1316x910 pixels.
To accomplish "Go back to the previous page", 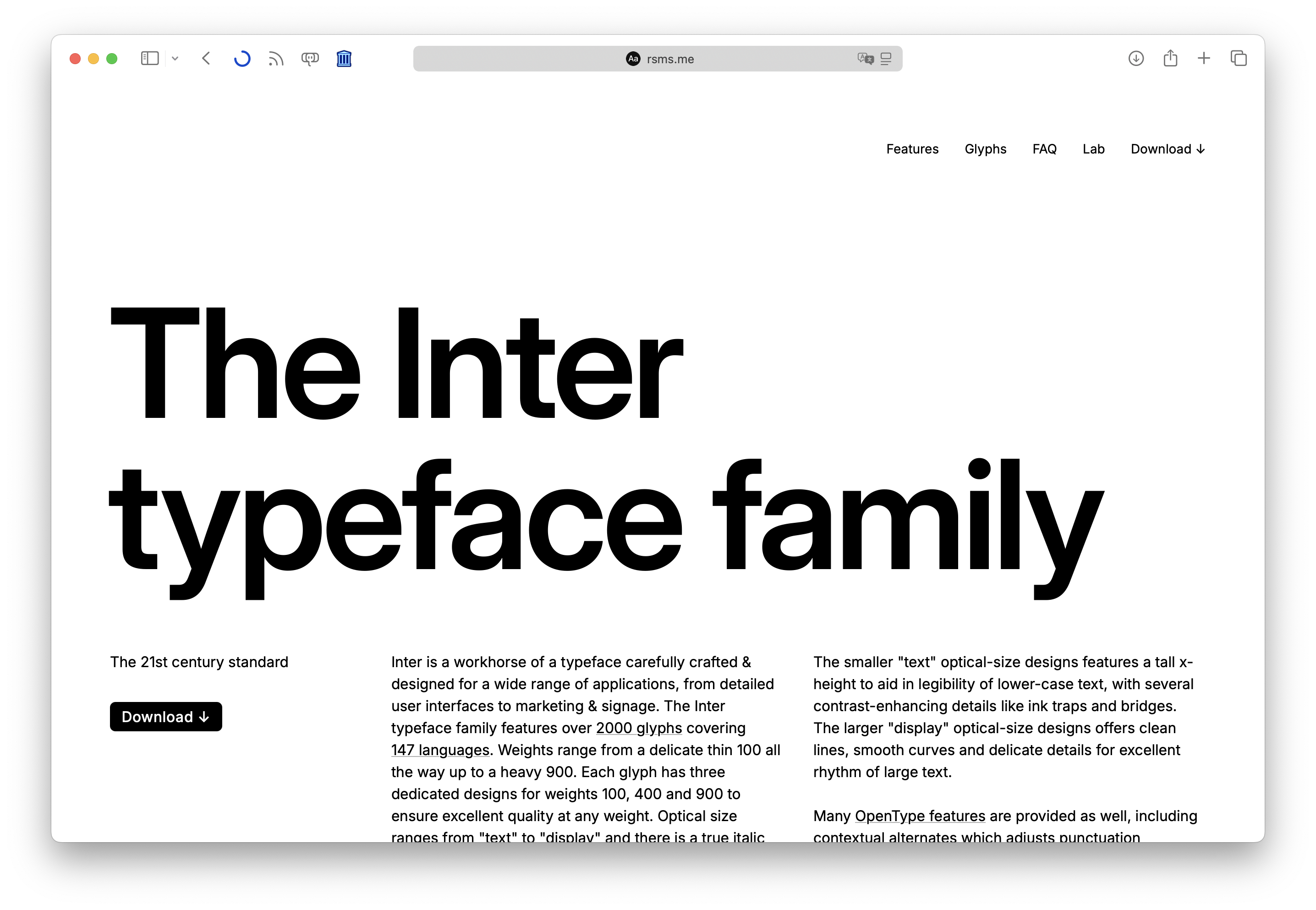I will pos(206,58).
